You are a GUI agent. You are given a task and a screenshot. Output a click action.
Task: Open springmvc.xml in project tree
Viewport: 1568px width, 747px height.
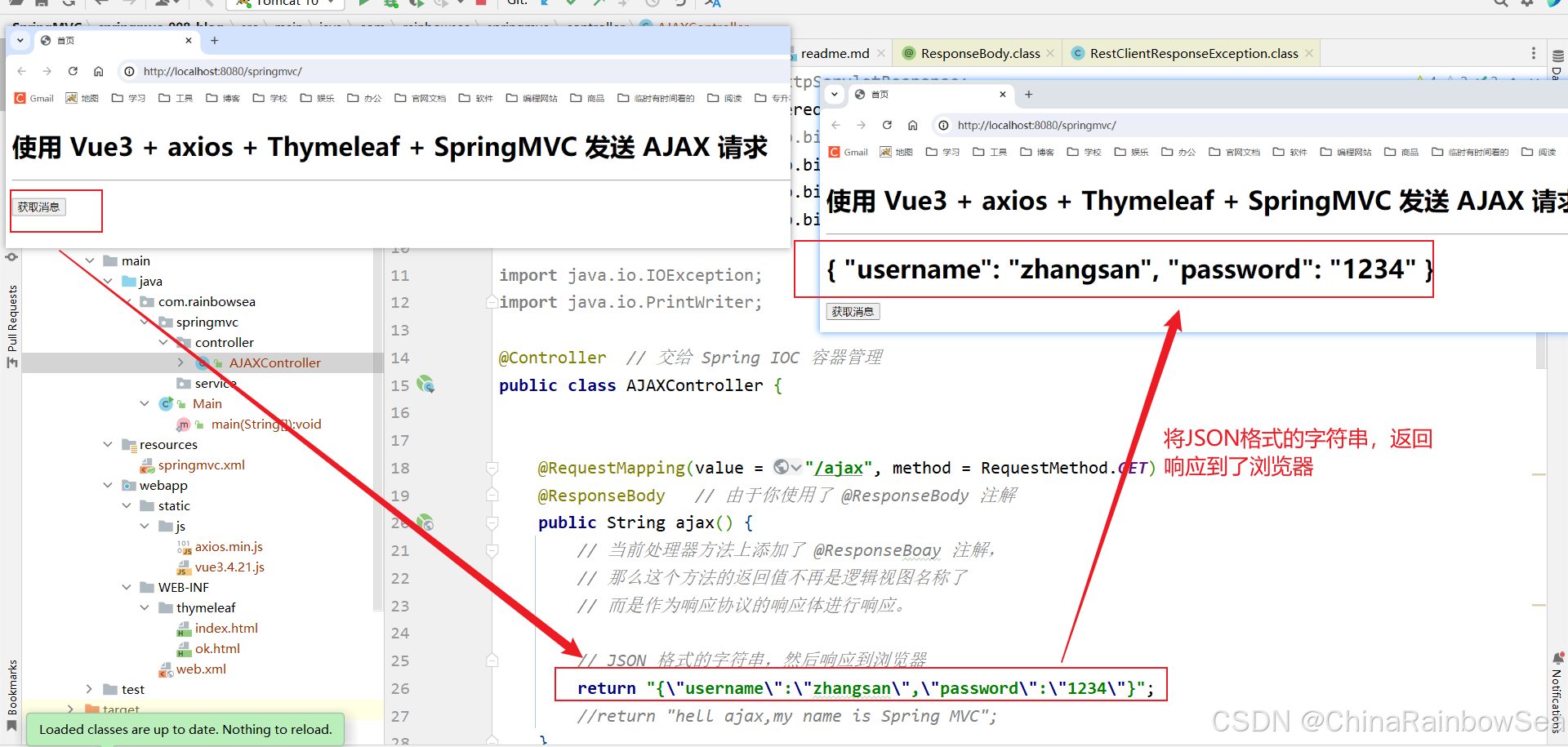tap(201, 465)
